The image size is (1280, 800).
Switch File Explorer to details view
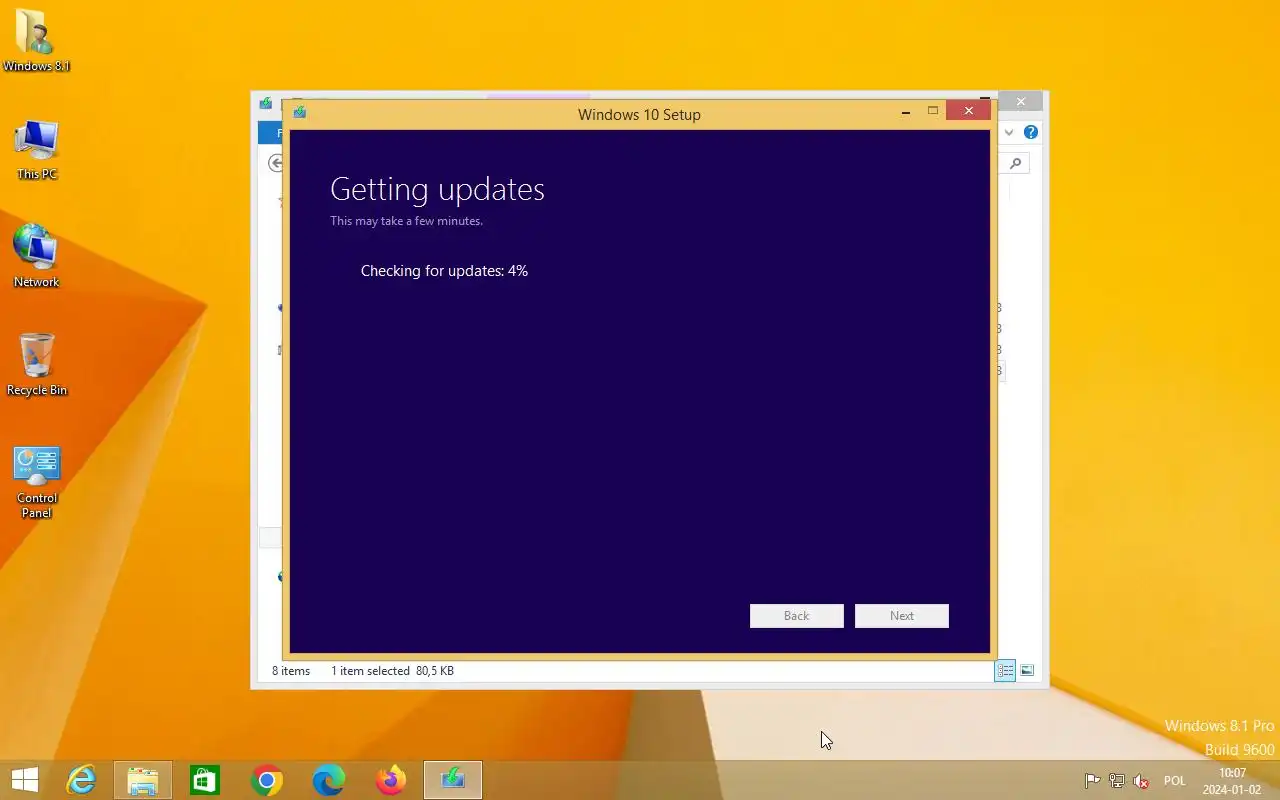coord(1005,671)
